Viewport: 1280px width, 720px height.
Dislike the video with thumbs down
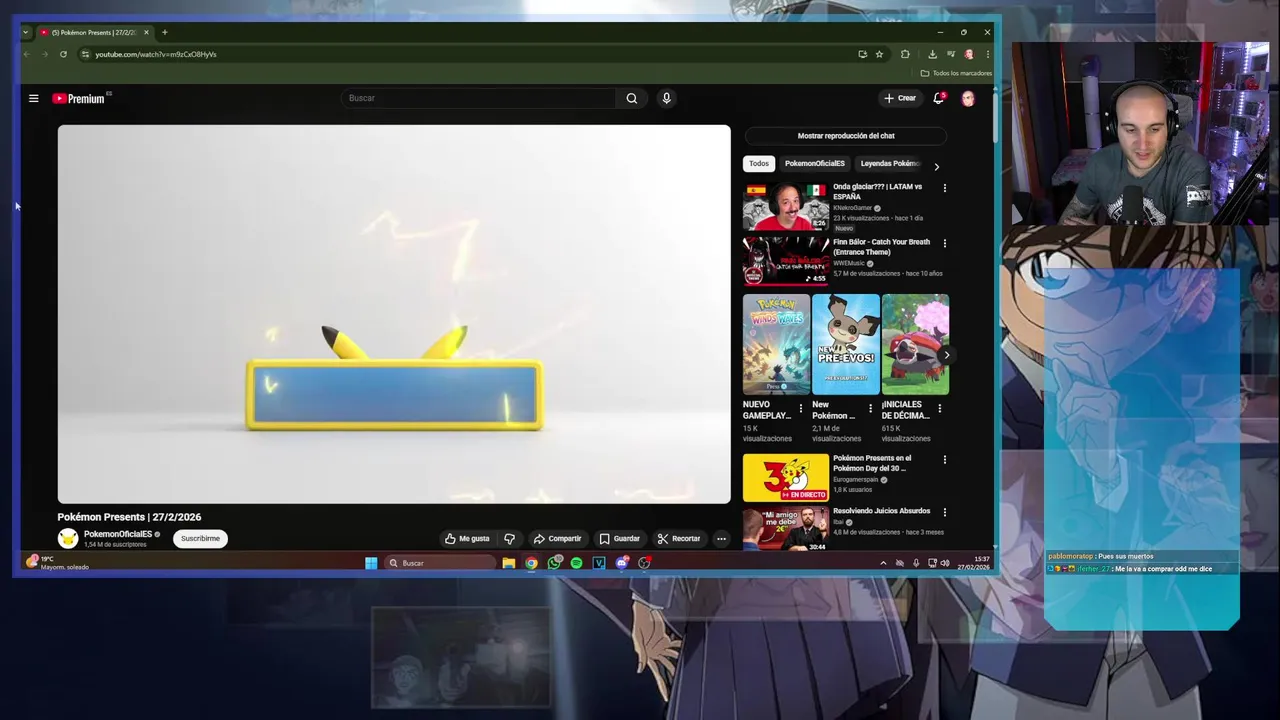point(510,539)
